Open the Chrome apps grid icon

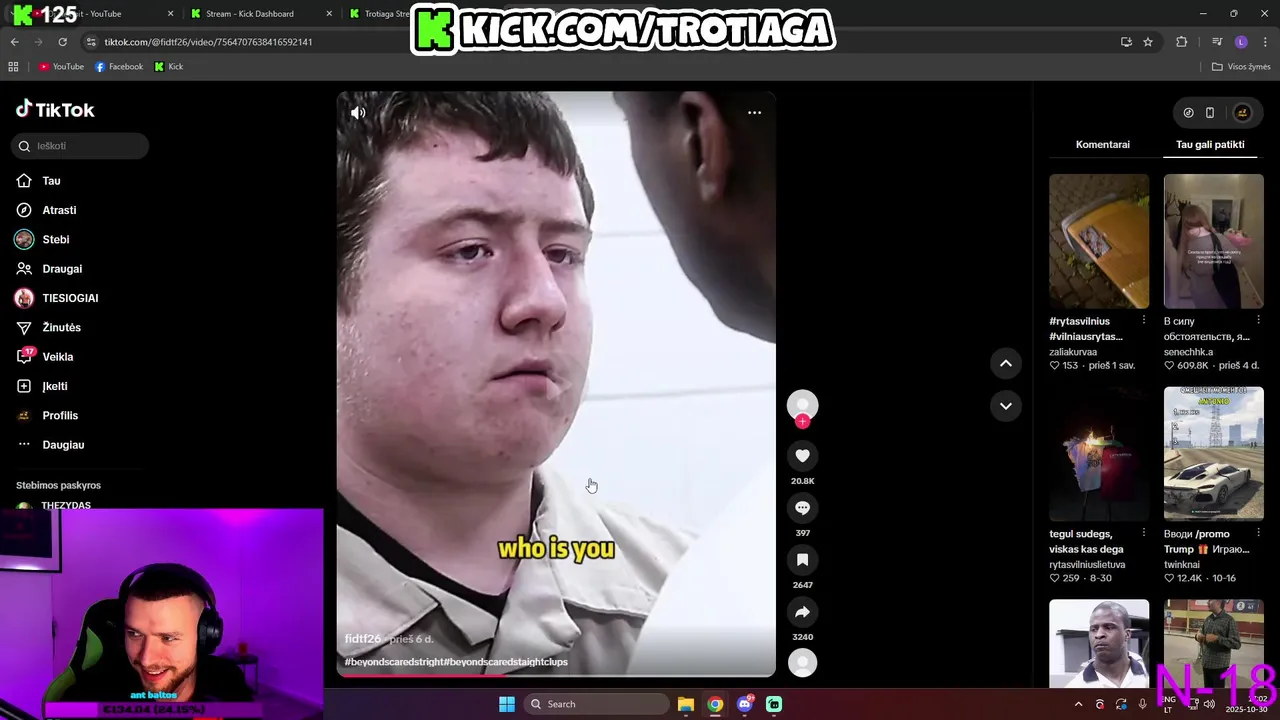tap(13, 67)
